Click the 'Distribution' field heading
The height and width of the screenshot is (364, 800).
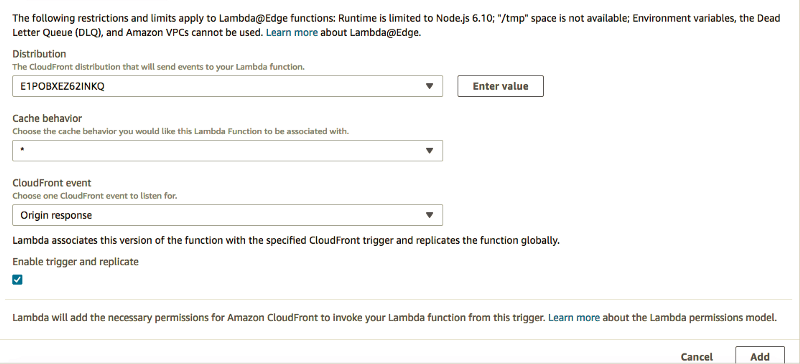(x=39, y=54)
